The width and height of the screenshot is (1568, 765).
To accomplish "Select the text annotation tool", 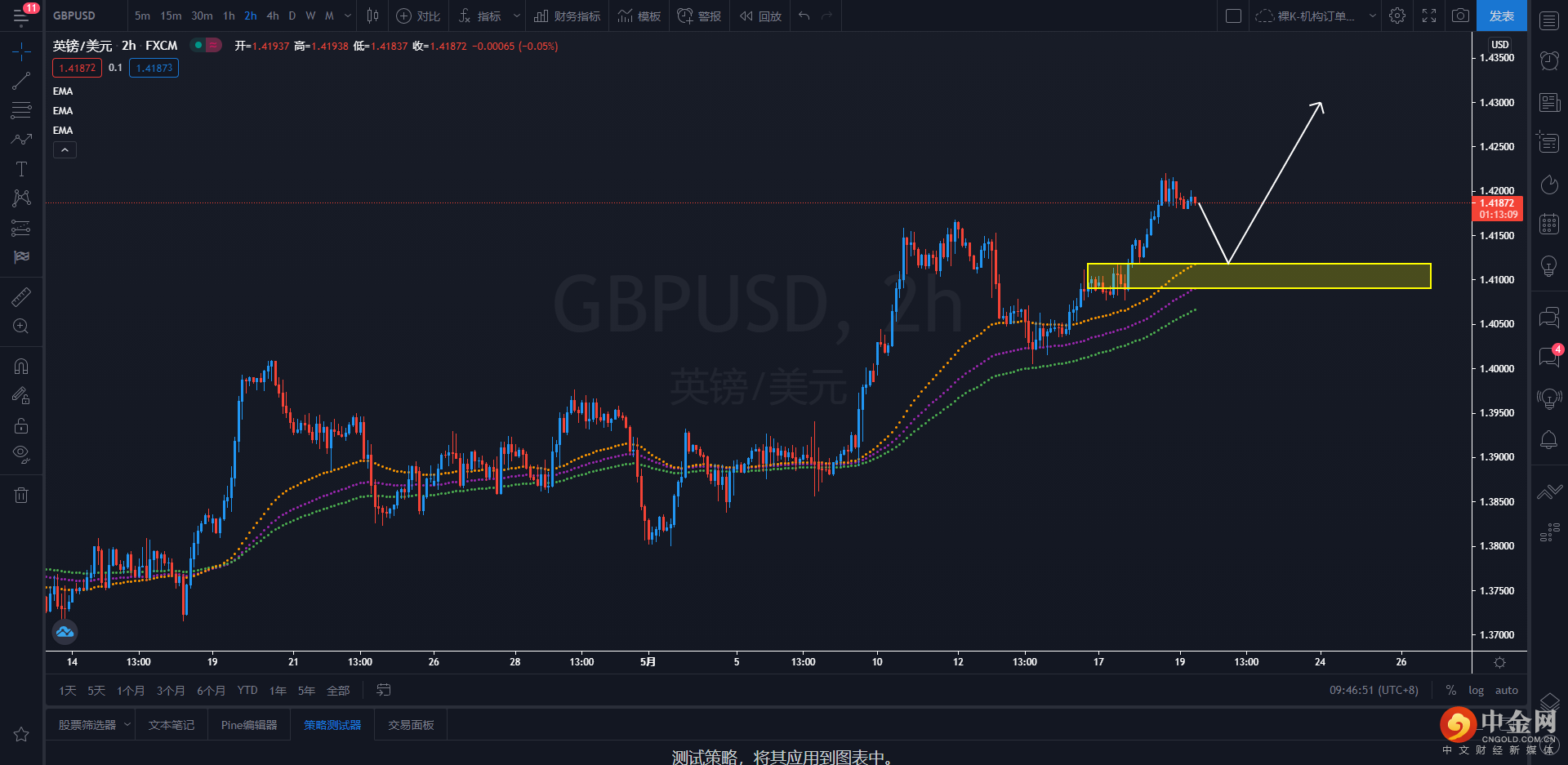I will (21, 169).
